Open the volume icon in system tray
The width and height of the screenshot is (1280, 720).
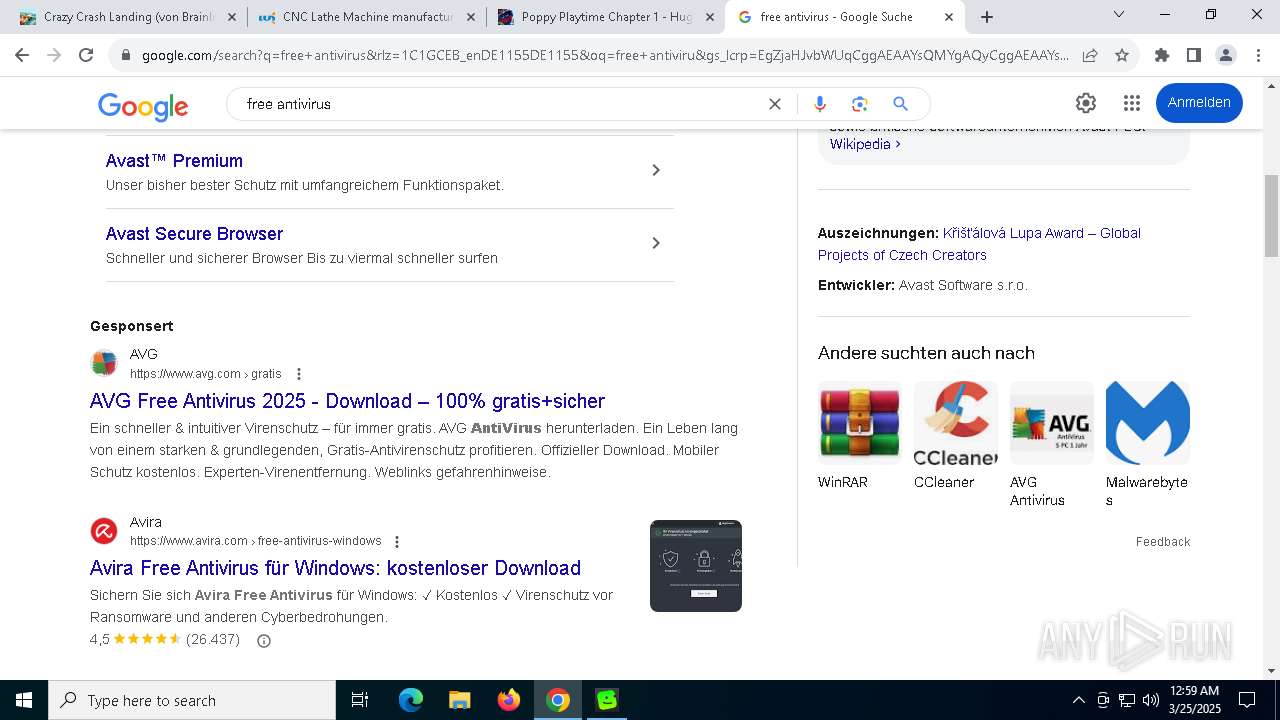point(1151,700)
